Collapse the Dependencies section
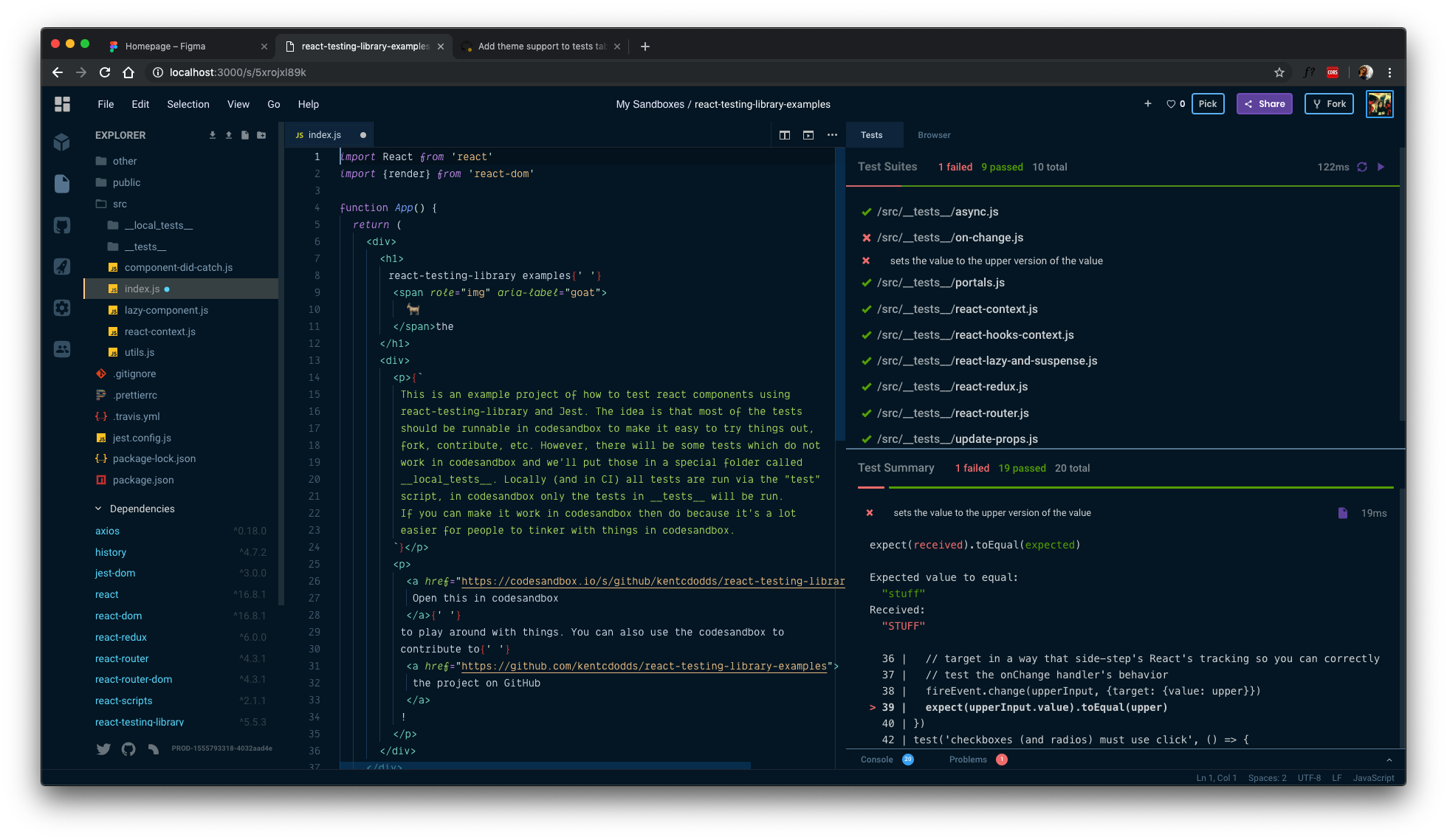The image size is (1447, 840). pyautogui.click(x=98, y=509)
